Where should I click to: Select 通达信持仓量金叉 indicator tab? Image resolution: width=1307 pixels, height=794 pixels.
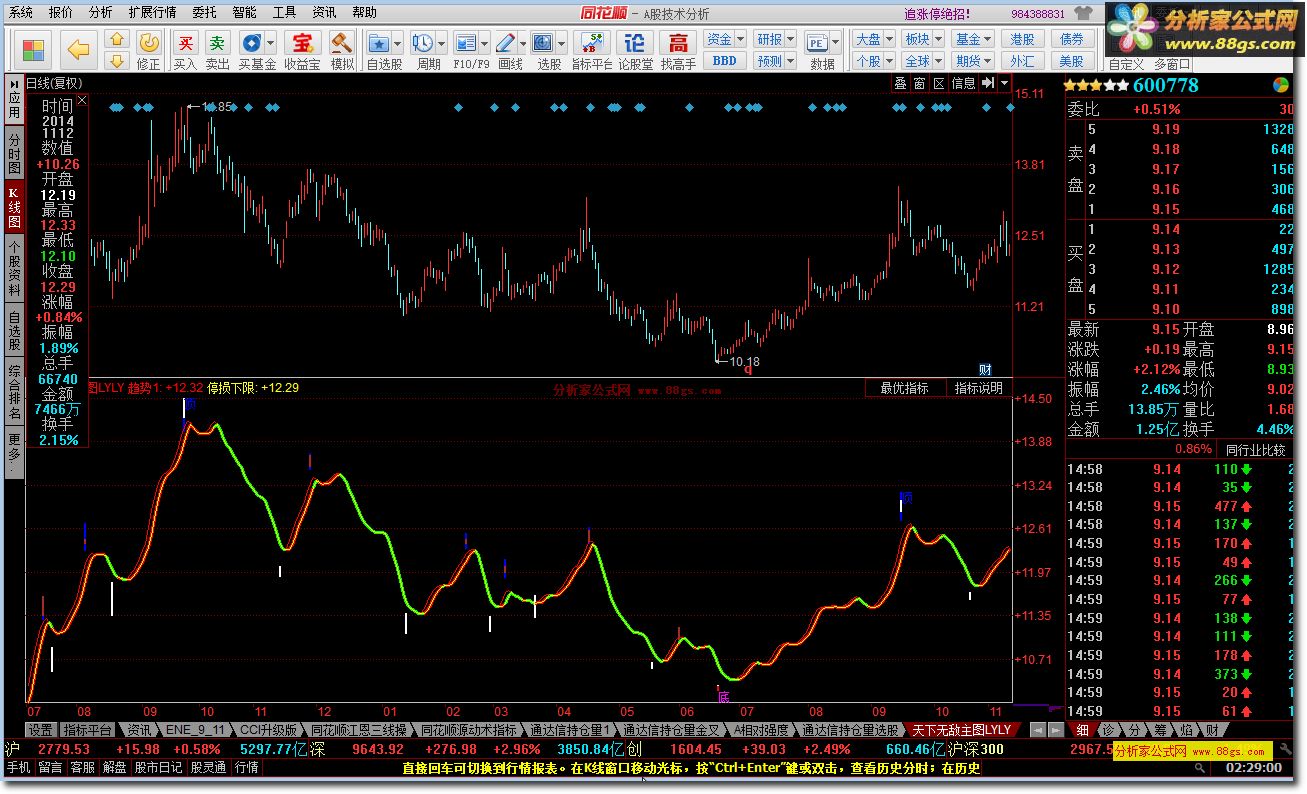click(670, 730)
